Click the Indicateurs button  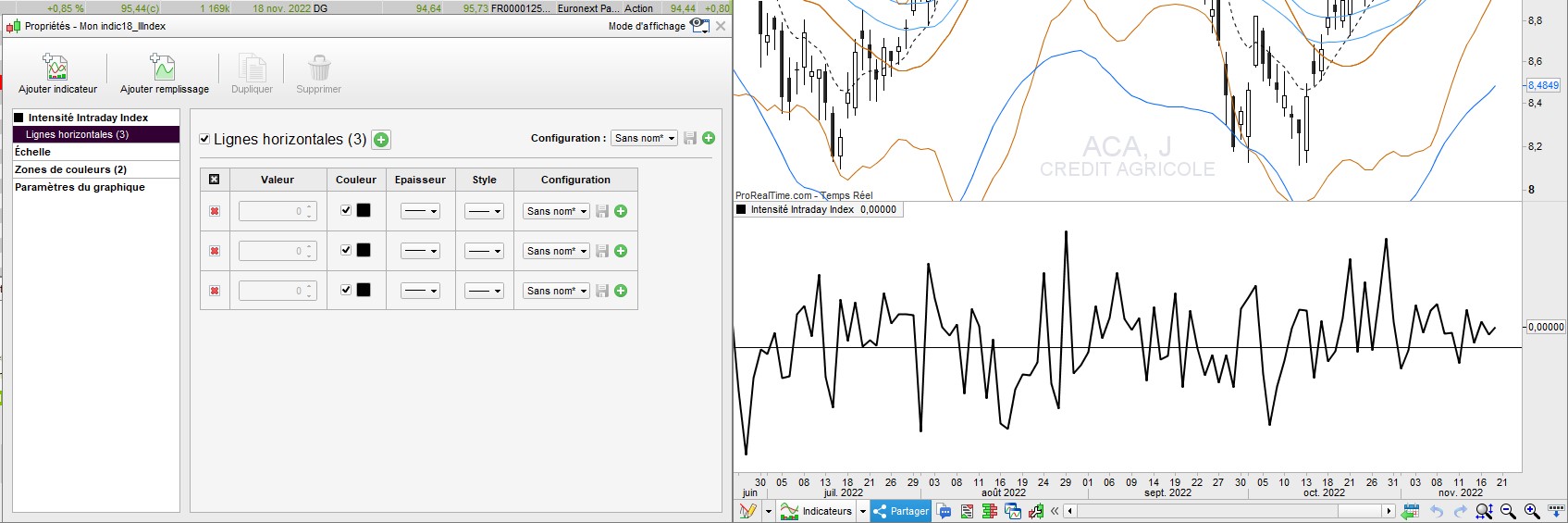(x=818, y=511)
